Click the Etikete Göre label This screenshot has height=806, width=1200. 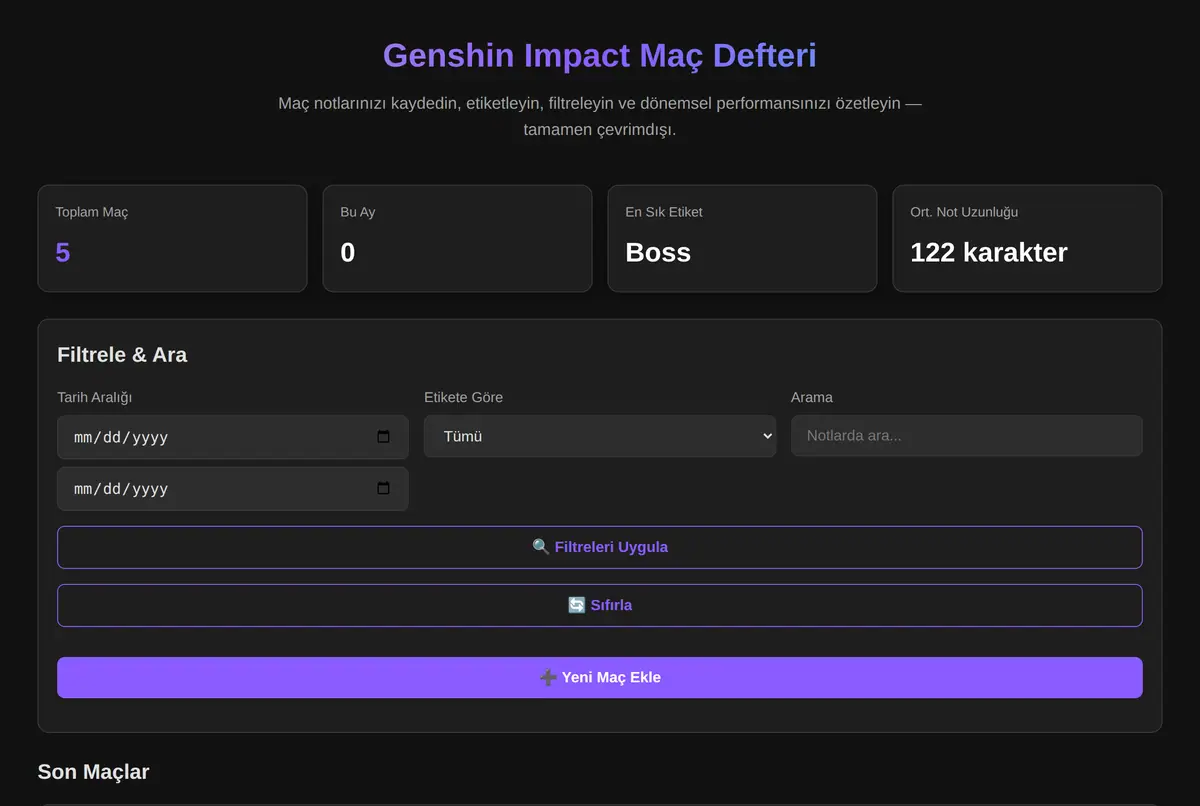(x=463, y=397)
